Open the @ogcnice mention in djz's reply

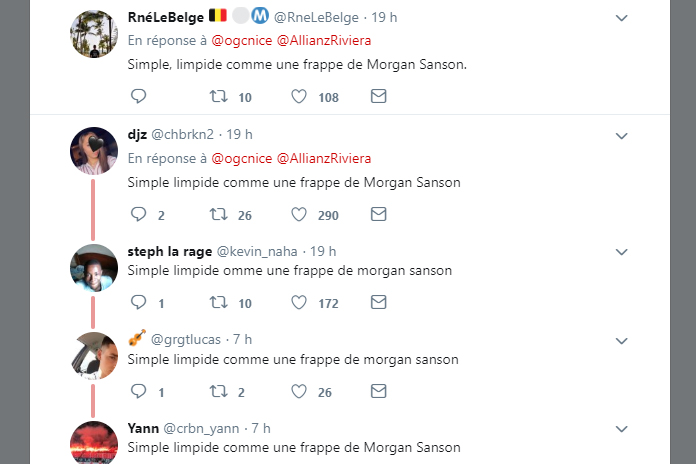[x=241, y=159]
